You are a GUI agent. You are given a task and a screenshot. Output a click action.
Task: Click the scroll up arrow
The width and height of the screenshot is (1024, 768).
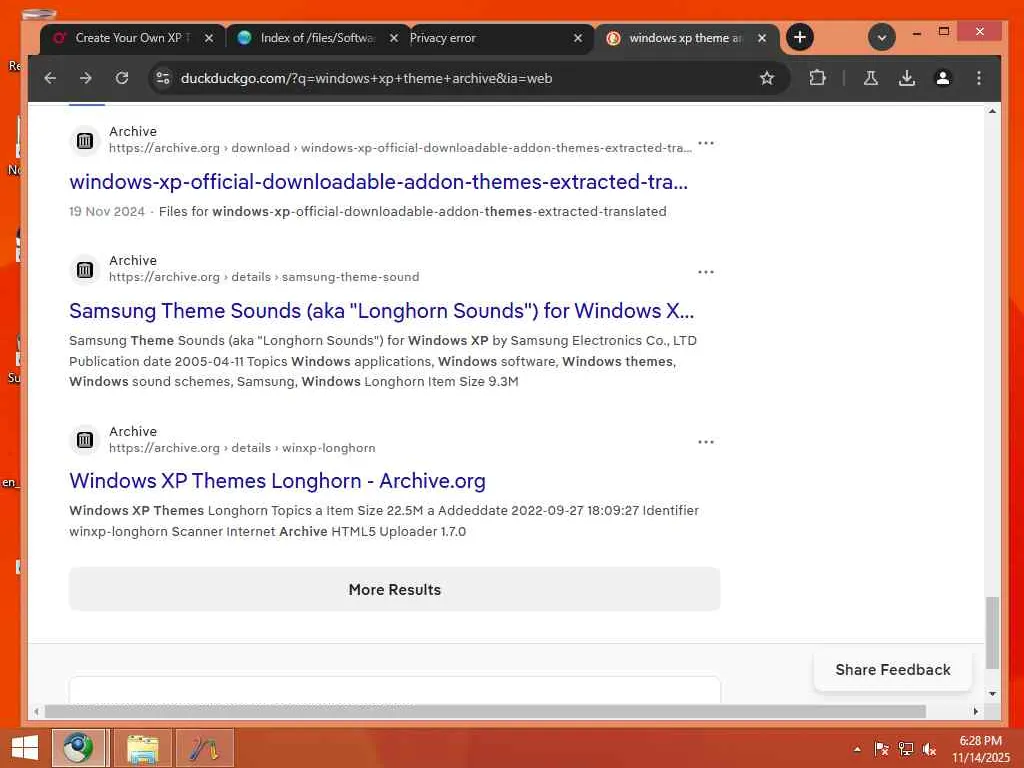(x=992, y=112)
